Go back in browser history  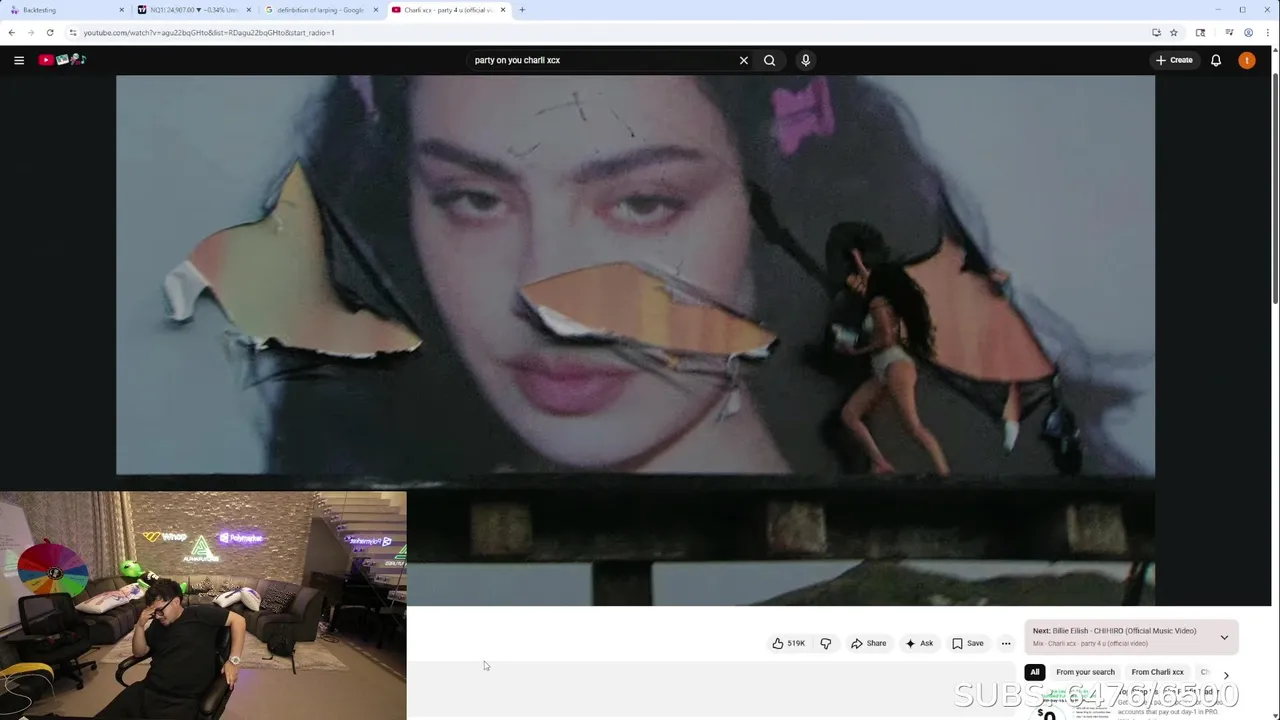point(12,33)
